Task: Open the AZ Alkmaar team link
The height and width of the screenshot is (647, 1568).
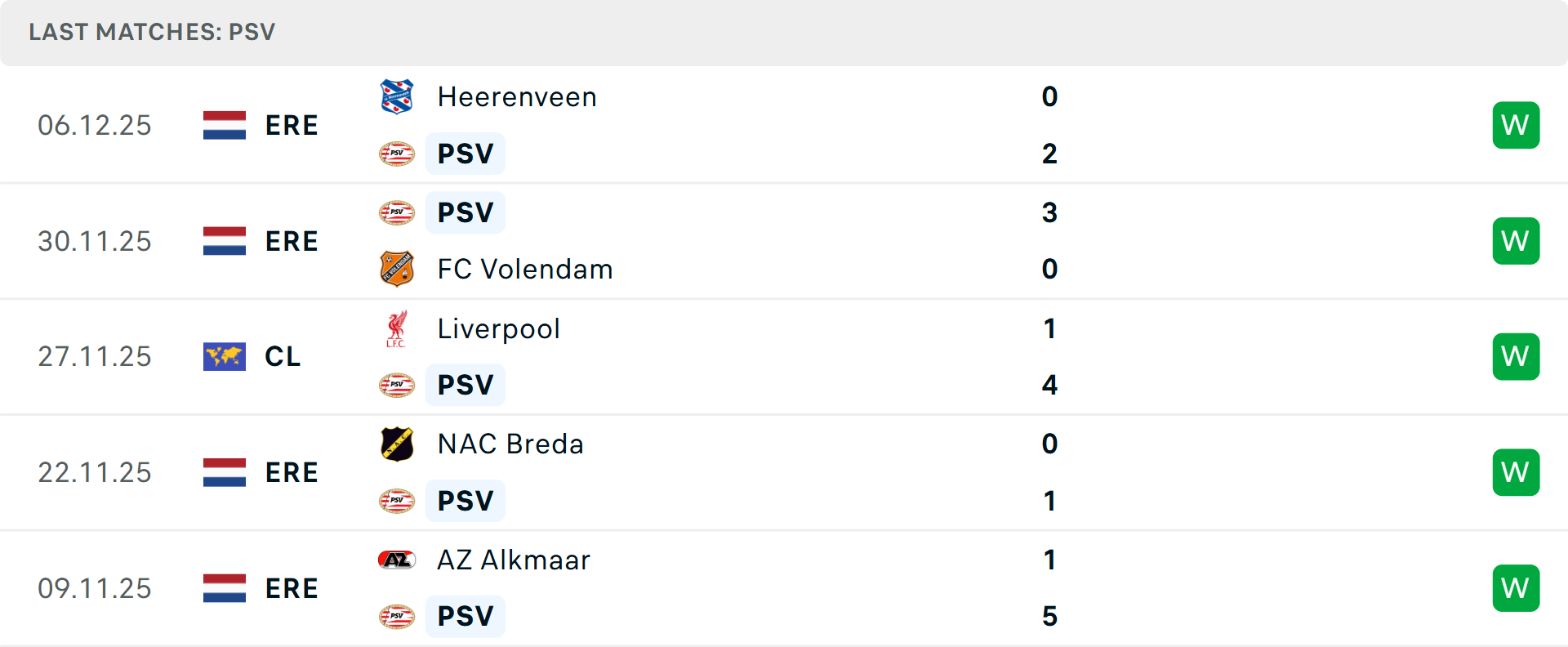Action: (514, 560)
